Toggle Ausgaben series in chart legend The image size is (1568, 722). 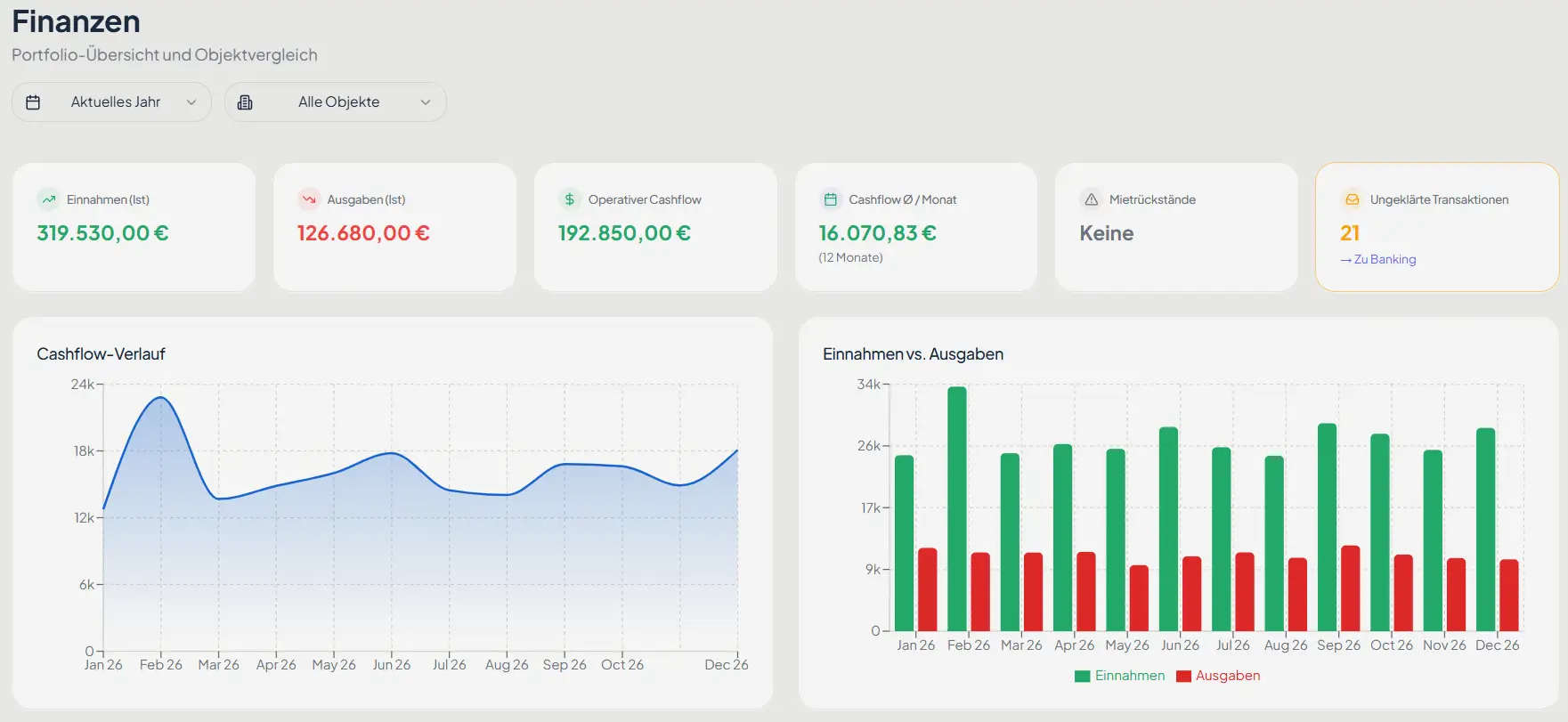point(1218,676)
